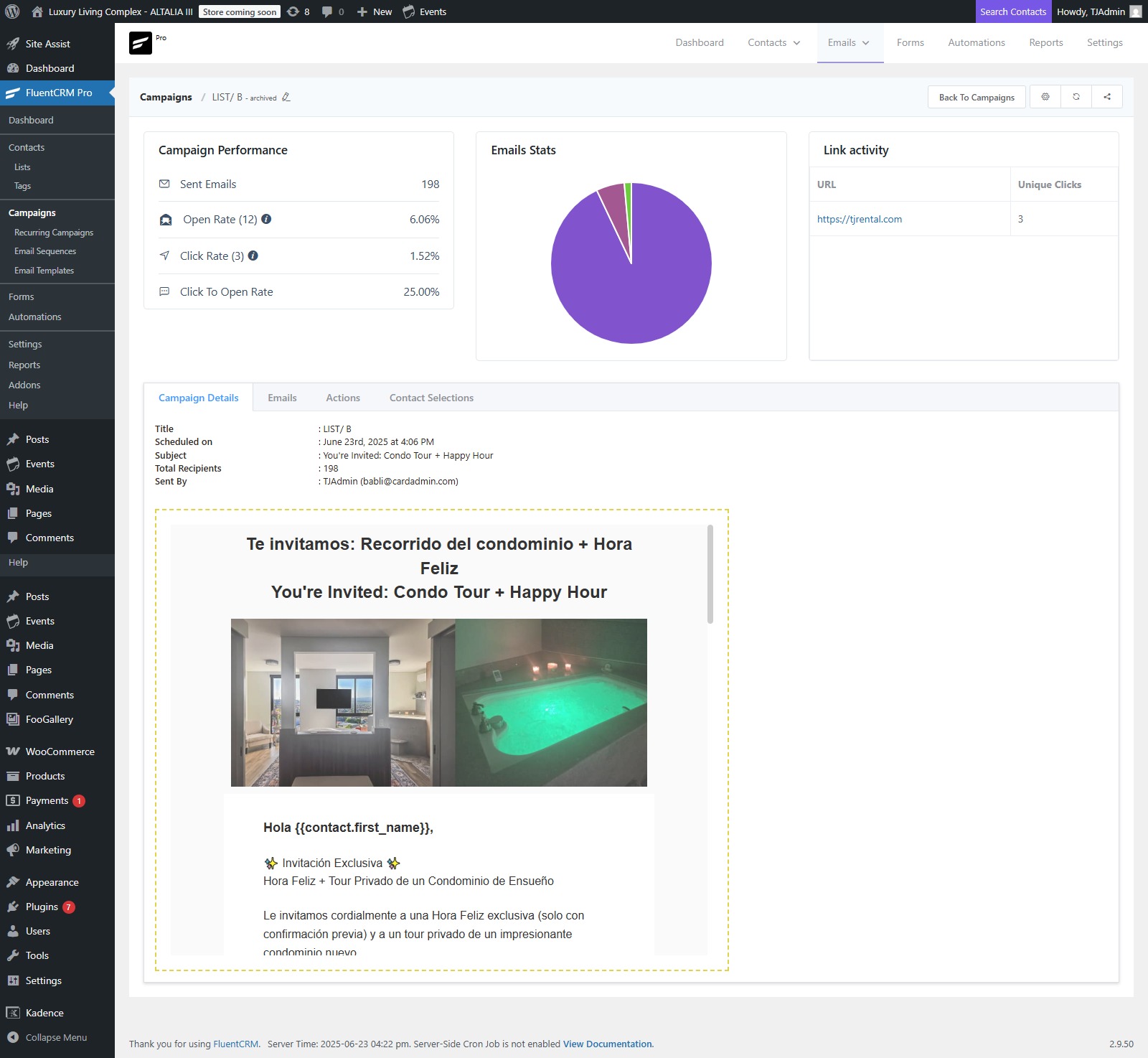
Task: Open Dashboard in the FluentCRM top nav
Action: [x=700, y=42]
